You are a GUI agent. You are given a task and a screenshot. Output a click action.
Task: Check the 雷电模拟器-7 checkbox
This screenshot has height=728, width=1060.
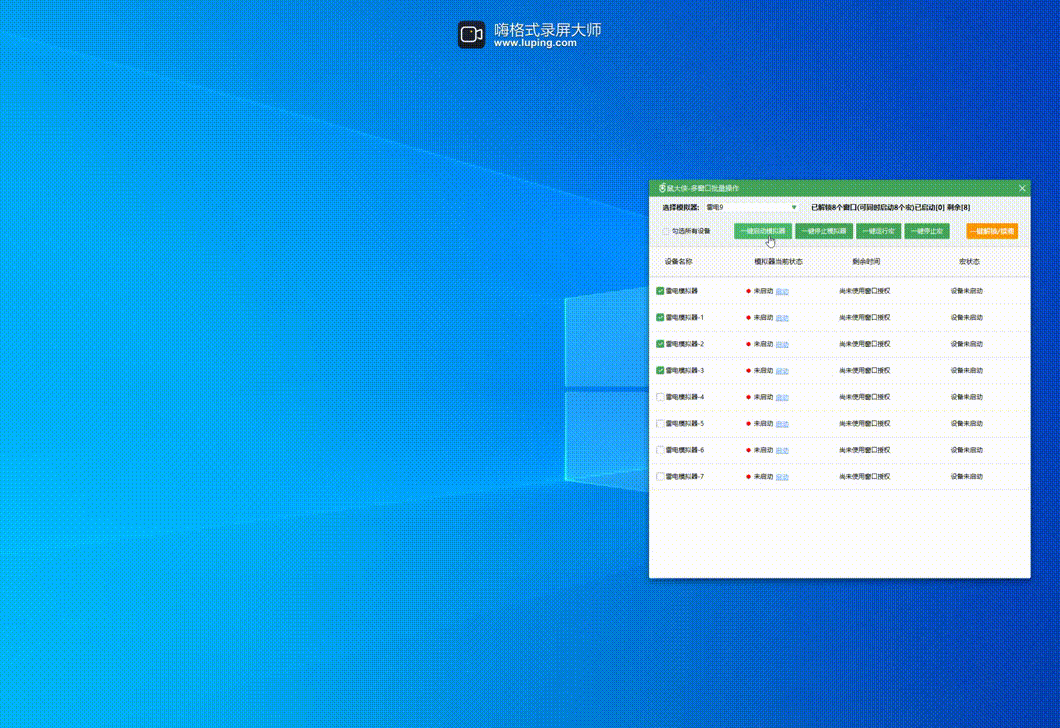(660, 476)
